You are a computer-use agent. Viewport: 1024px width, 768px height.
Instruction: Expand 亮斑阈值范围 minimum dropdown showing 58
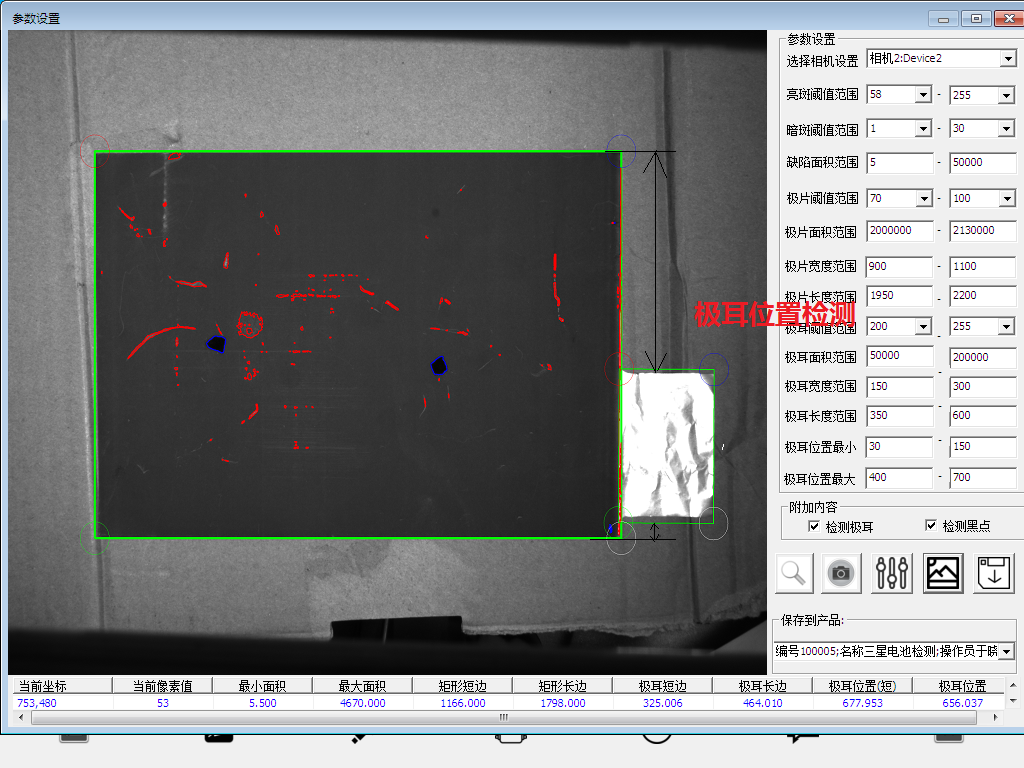(922, 95)
